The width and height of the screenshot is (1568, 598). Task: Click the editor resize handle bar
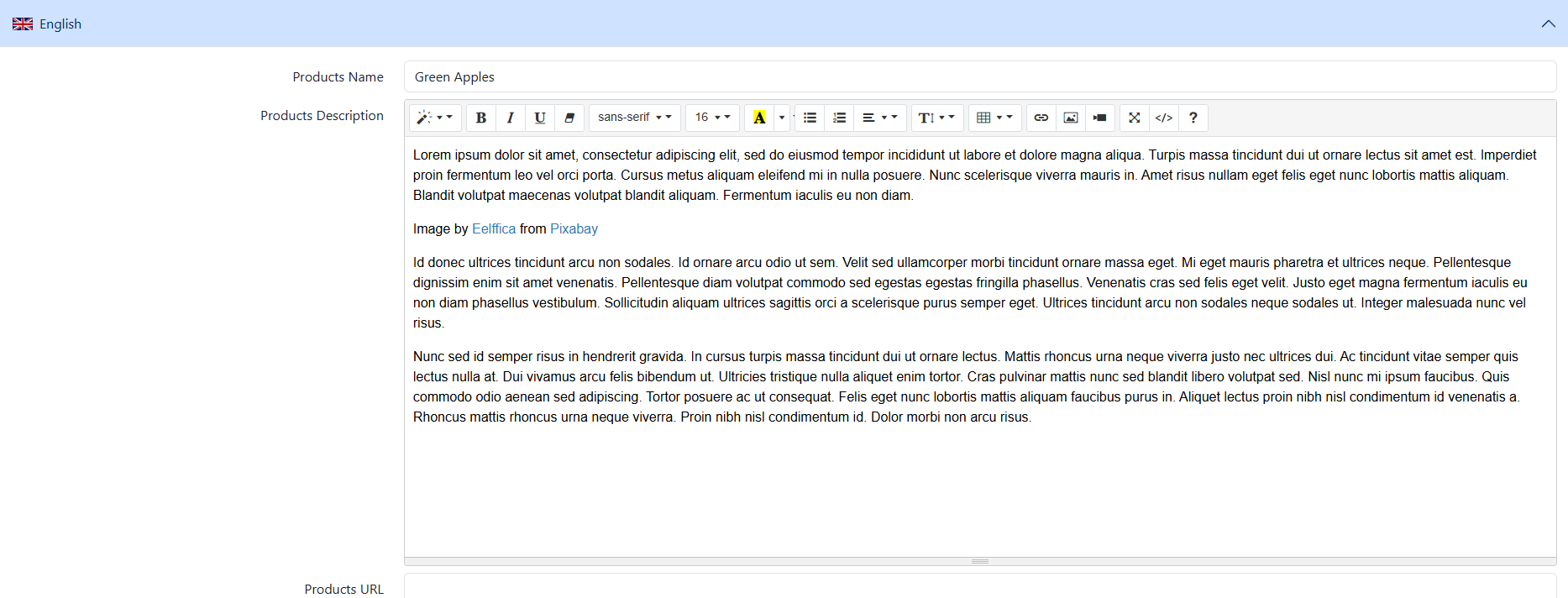[x=980, y=561]
